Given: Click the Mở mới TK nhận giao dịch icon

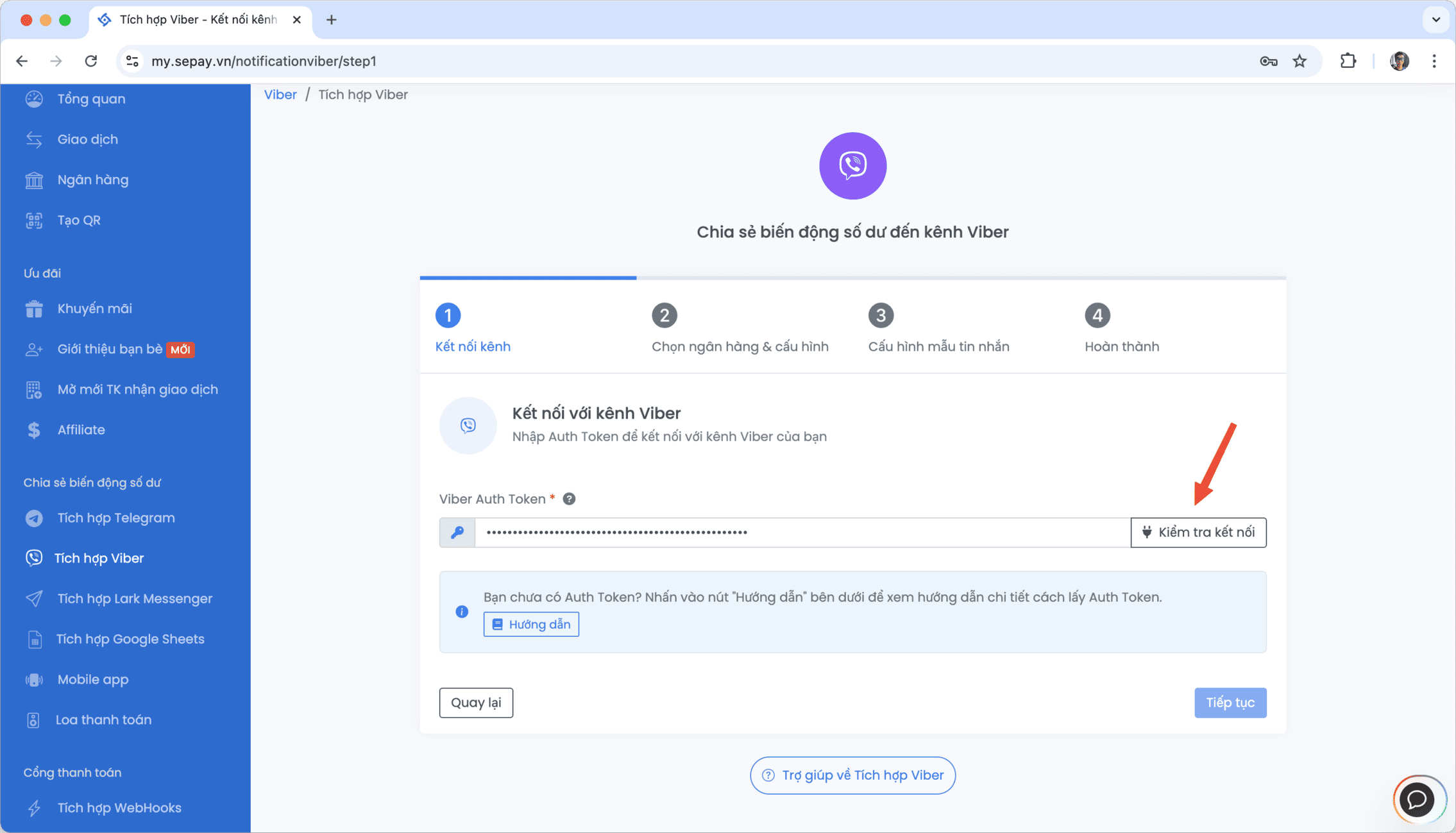Looking at the screenshot, I should click(x=34, y=390).
